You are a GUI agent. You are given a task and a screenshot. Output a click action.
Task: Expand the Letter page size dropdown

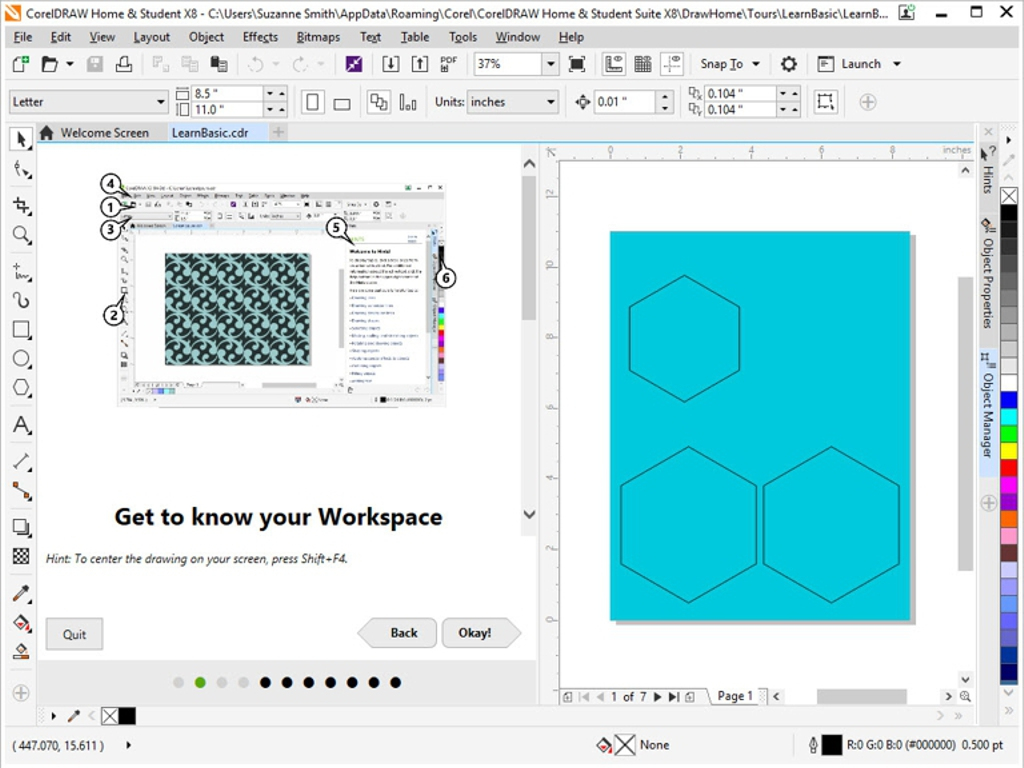click(x=161, y=102)
